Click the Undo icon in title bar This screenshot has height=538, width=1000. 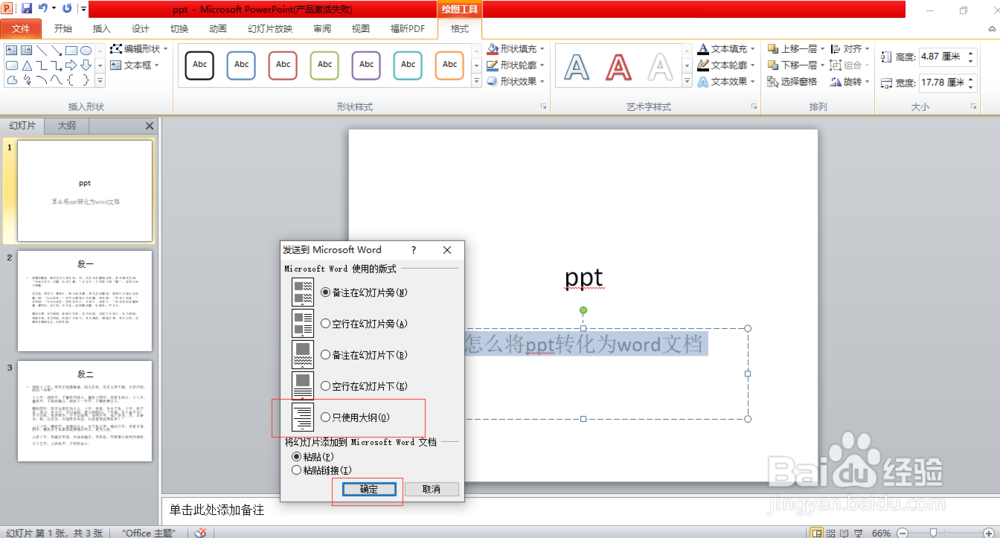click(43, 9)
